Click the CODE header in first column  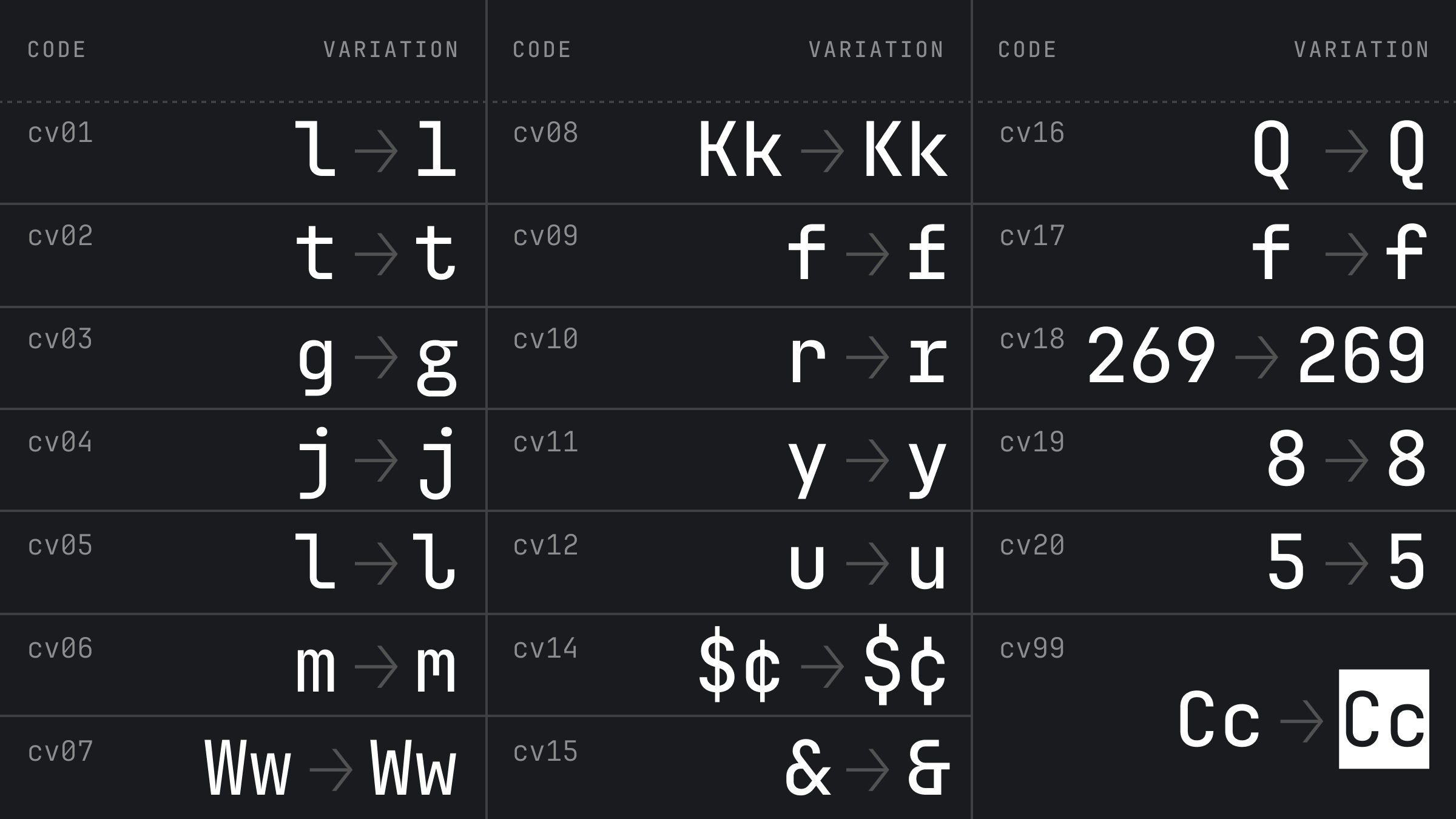[56, 50]
